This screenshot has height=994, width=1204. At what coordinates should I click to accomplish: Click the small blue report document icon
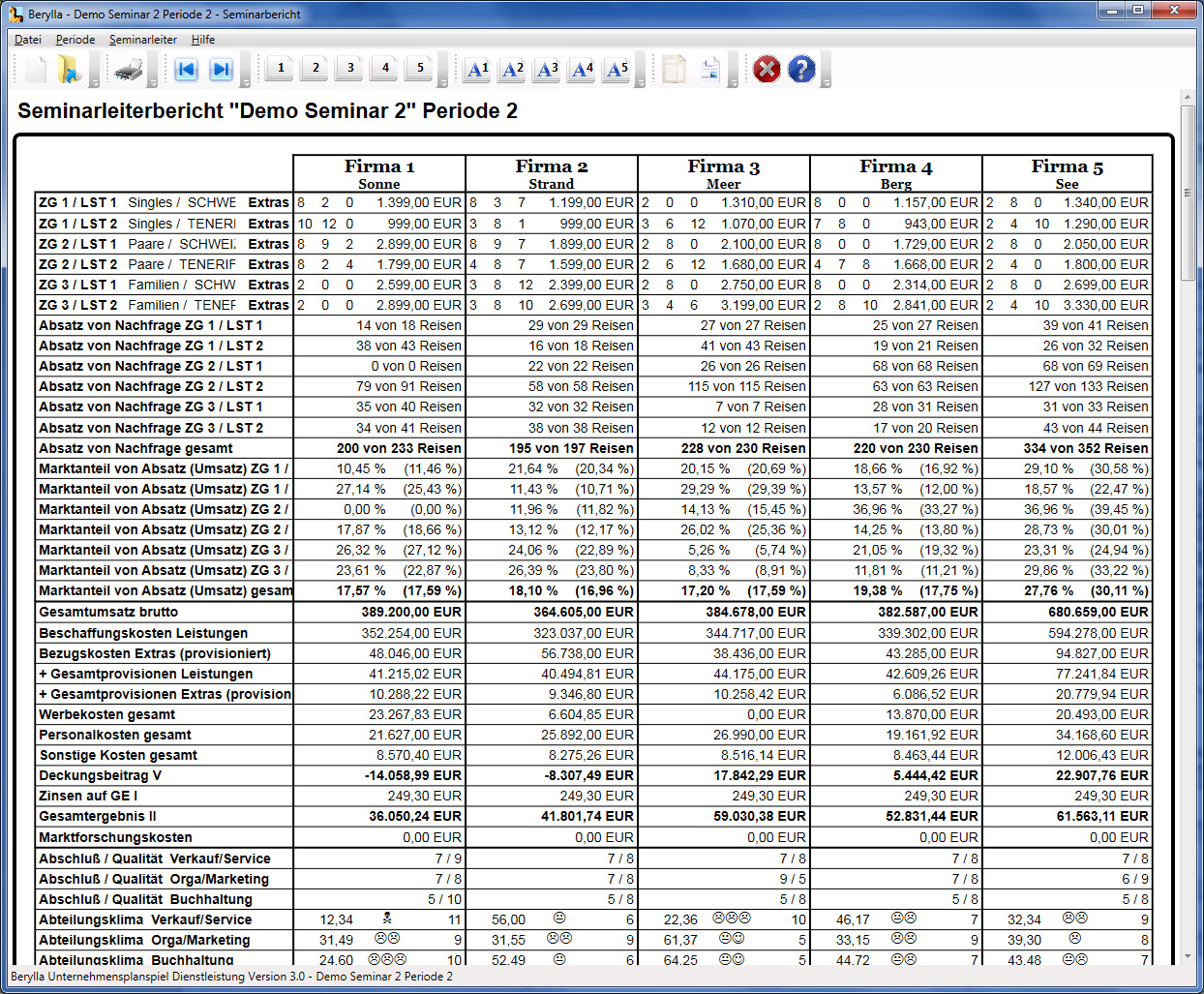pos(709,70)
